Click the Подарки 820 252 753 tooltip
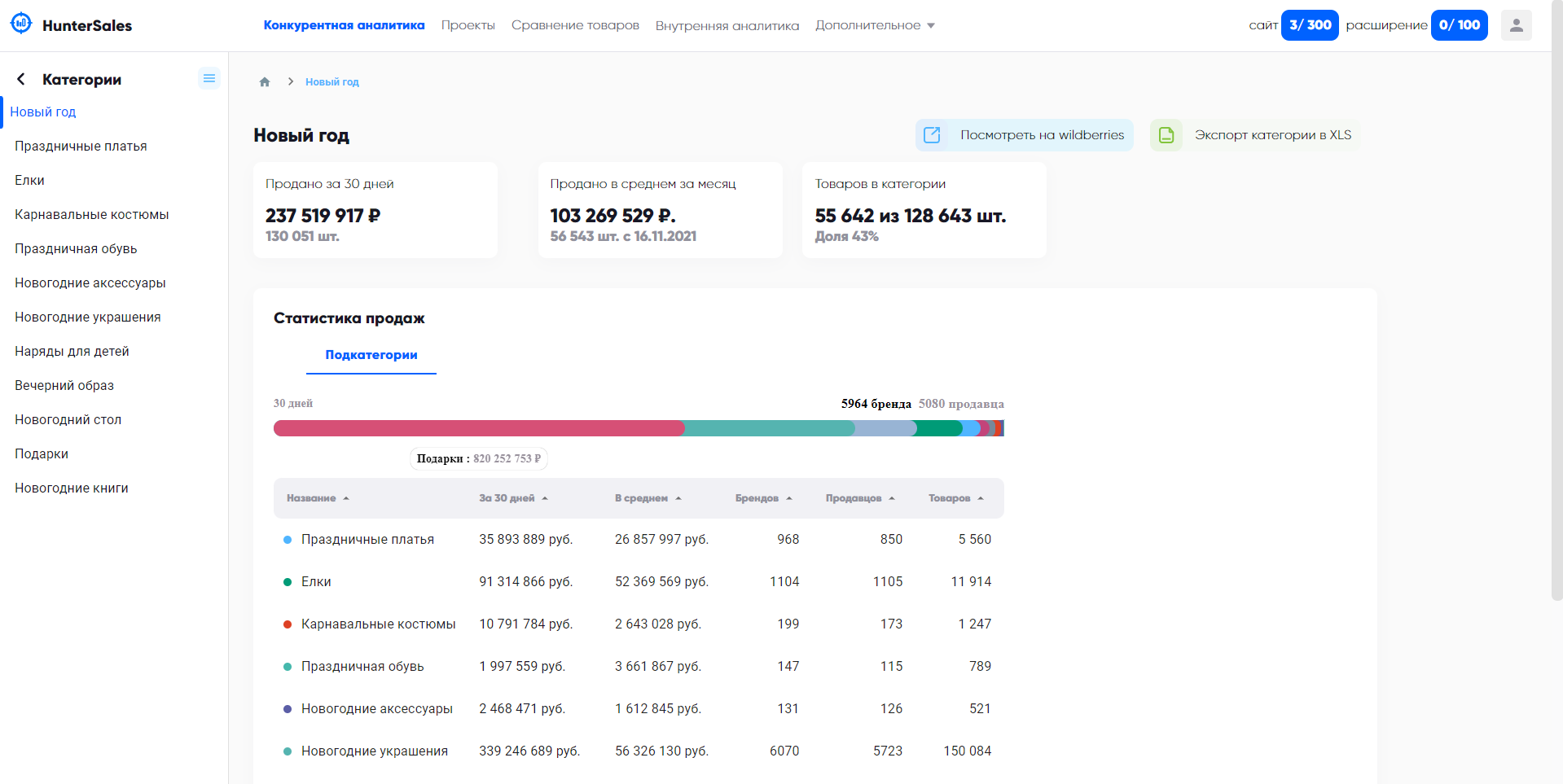Image resolution: width=1563 pixels, height=784 pixels. (x=479, y=459)
